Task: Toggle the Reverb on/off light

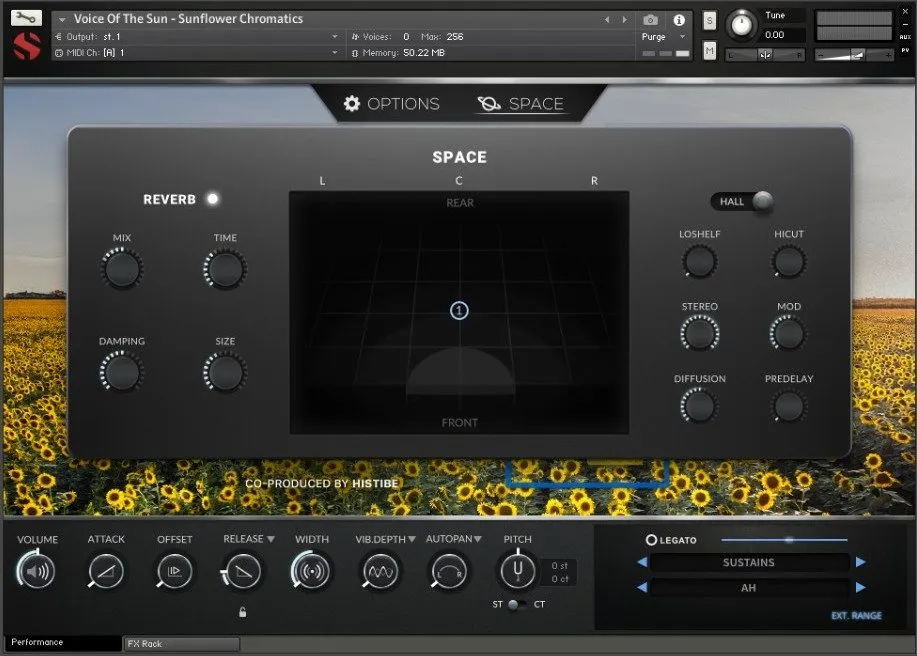Action: pyautogui.click(x=213, y=199)
